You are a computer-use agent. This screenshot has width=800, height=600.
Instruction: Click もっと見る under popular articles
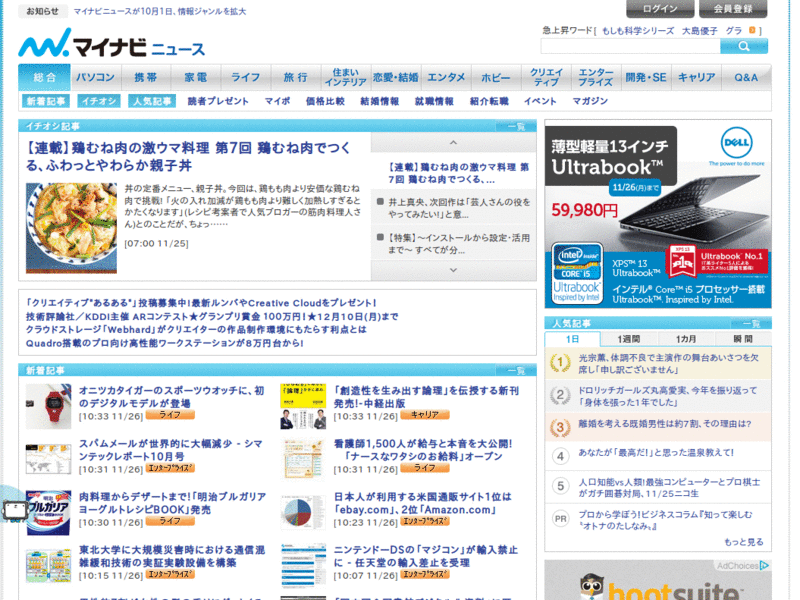point(744,542)
